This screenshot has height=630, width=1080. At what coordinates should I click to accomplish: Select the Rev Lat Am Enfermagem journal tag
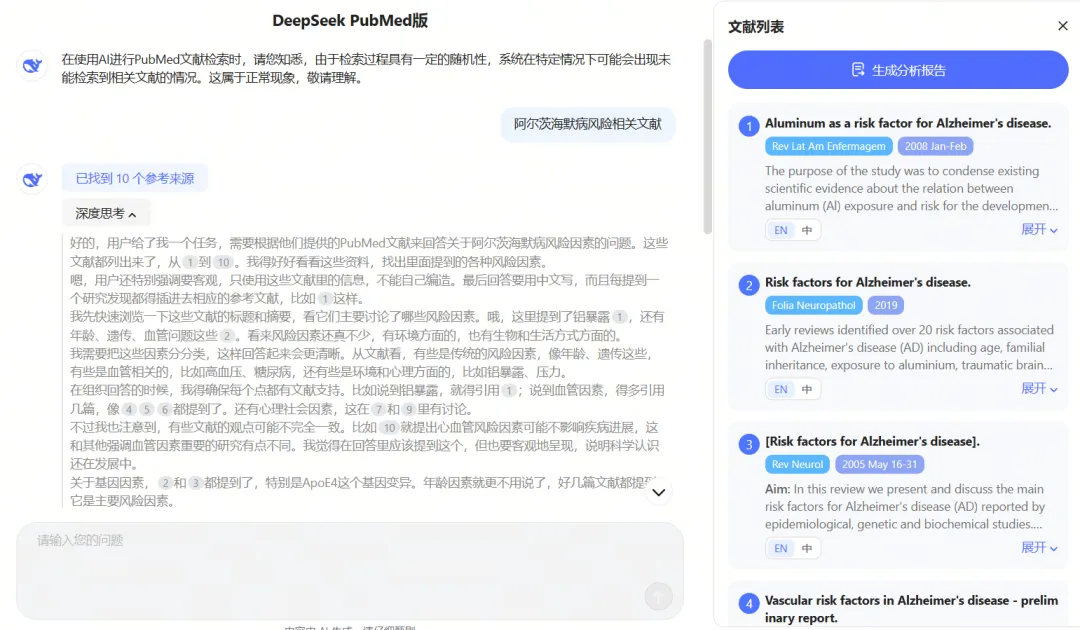click(x=829, y=146)
